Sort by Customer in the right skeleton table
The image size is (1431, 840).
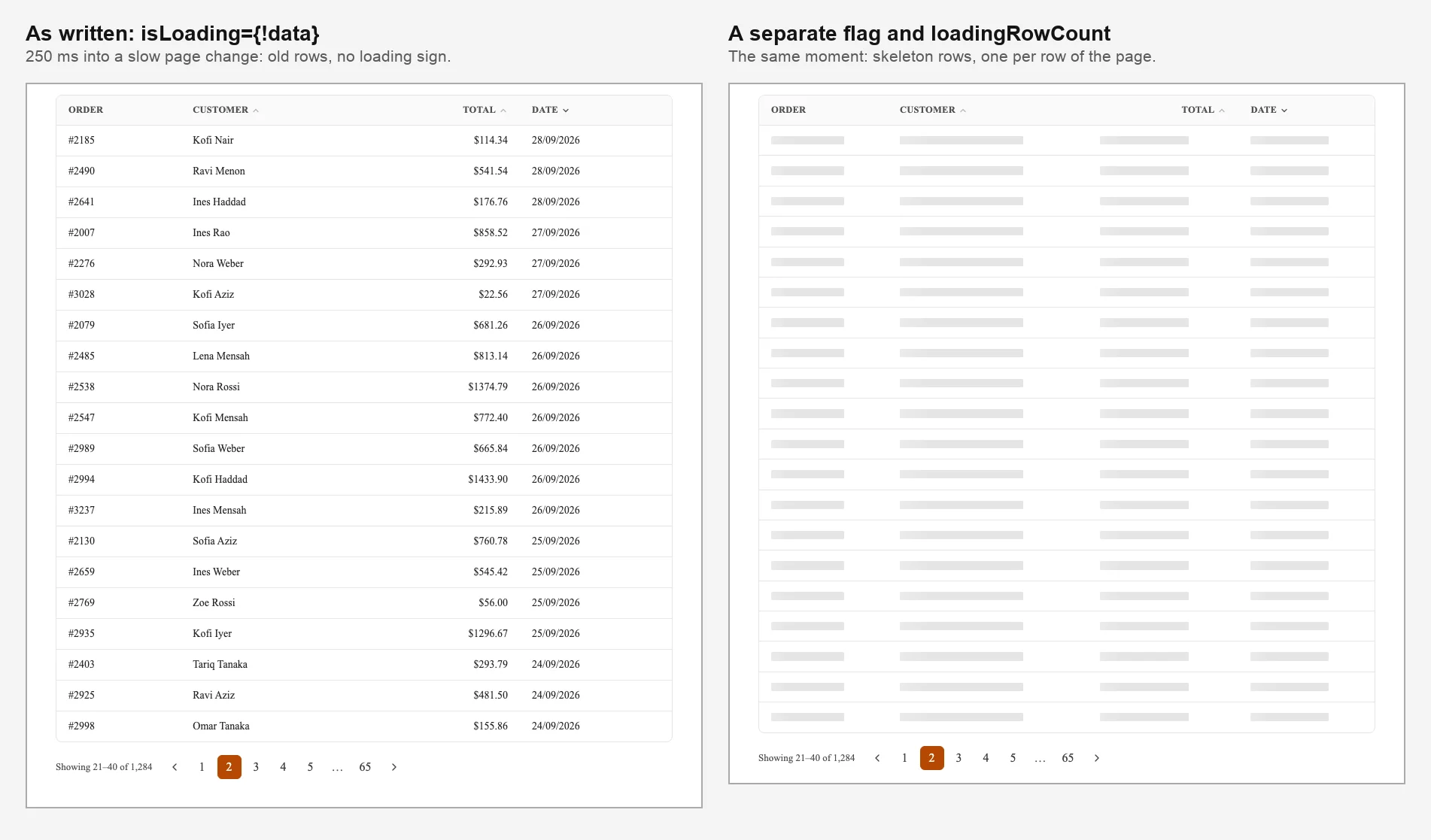[x=933, y=110]
